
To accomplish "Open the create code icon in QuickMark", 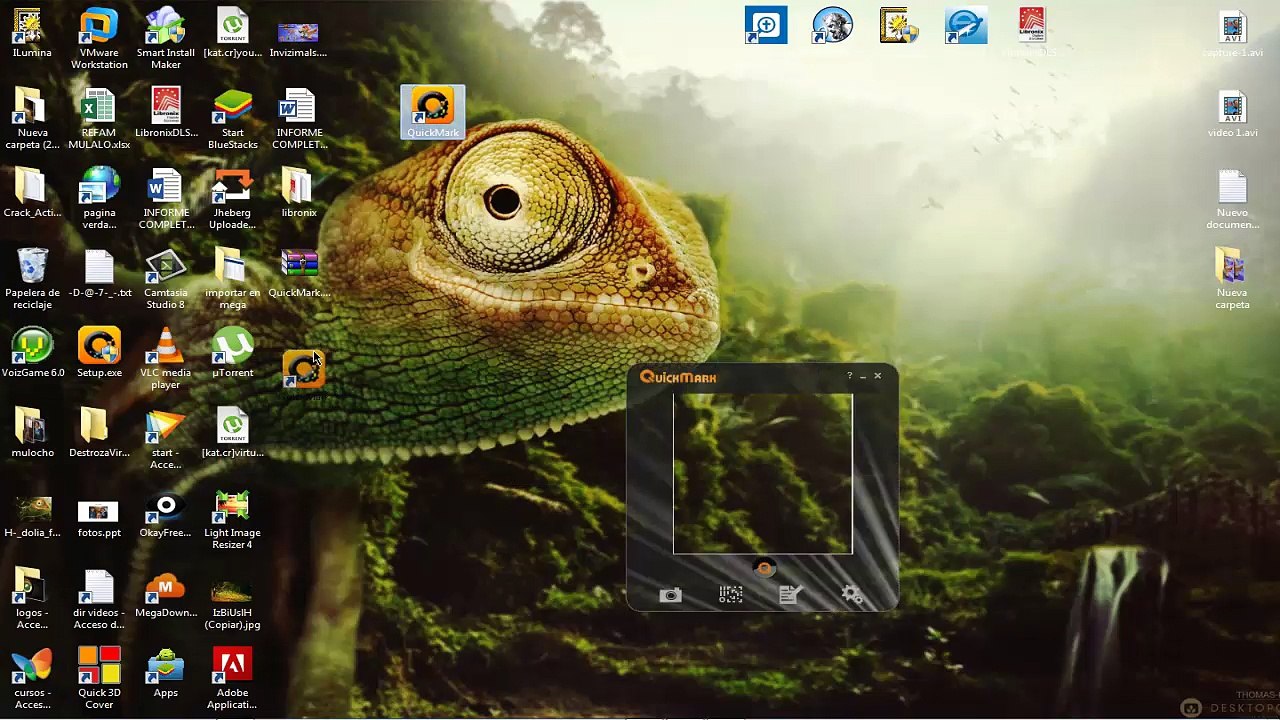I will click(x=790, y=595).
